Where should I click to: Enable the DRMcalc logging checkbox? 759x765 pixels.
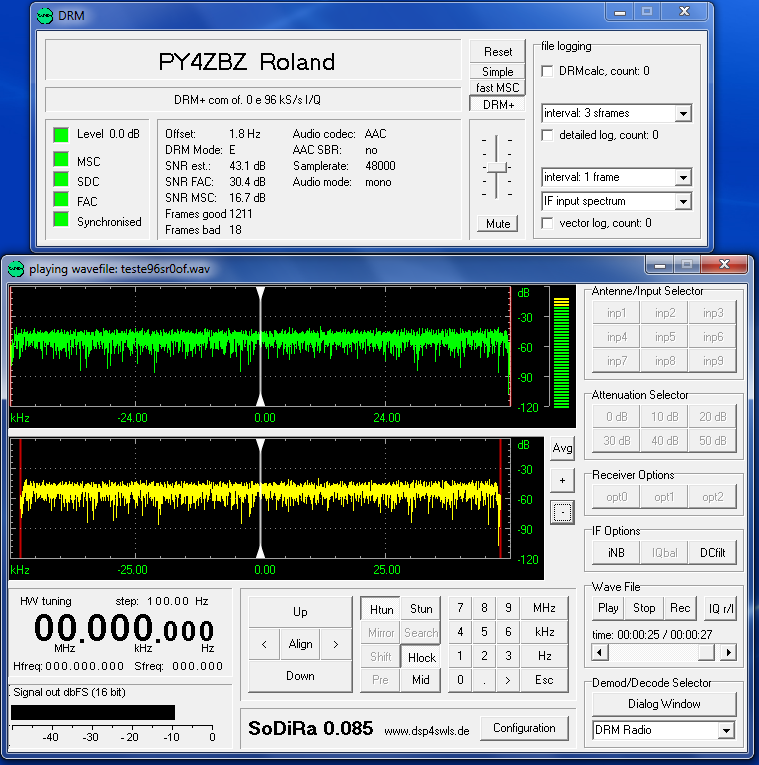point(548,71)
